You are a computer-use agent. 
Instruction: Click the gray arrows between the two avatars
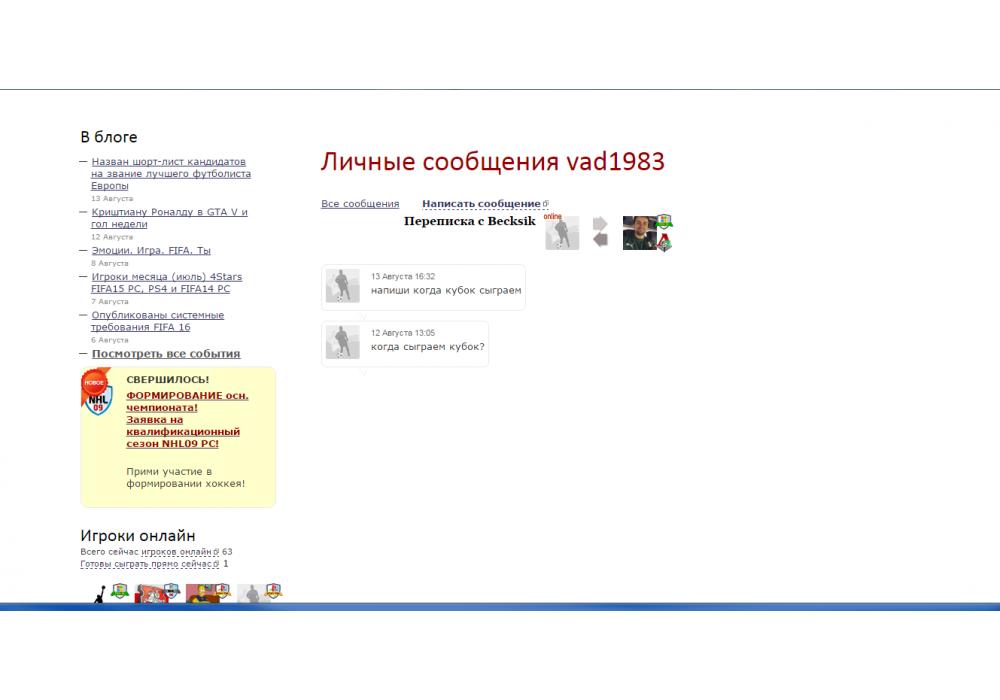click(x=600, y=231)
